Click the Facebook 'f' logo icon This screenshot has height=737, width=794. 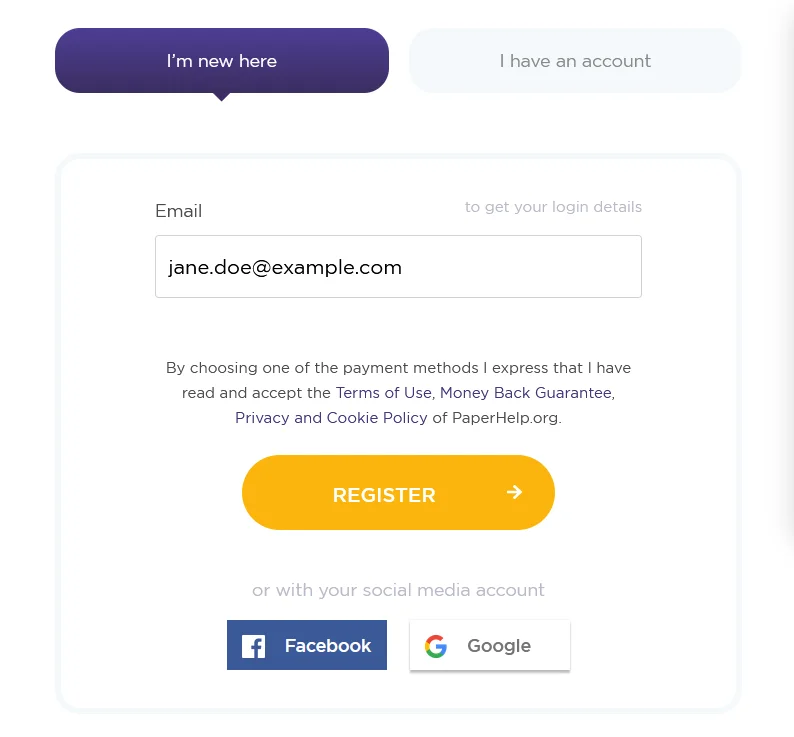(x=254, y=646)
